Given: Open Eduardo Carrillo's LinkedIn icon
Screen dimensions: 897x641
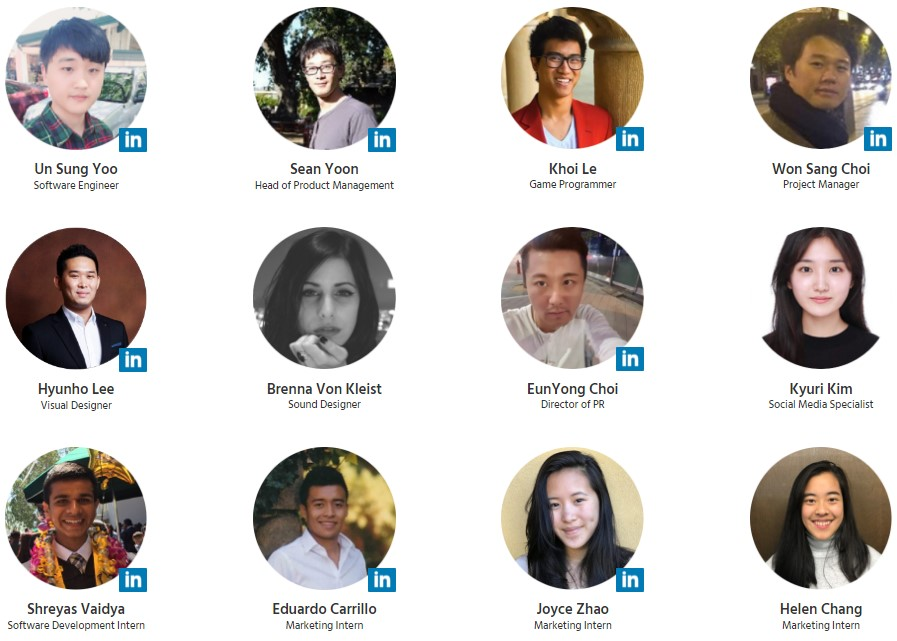Looking at the screenshot, I should 382,580.
